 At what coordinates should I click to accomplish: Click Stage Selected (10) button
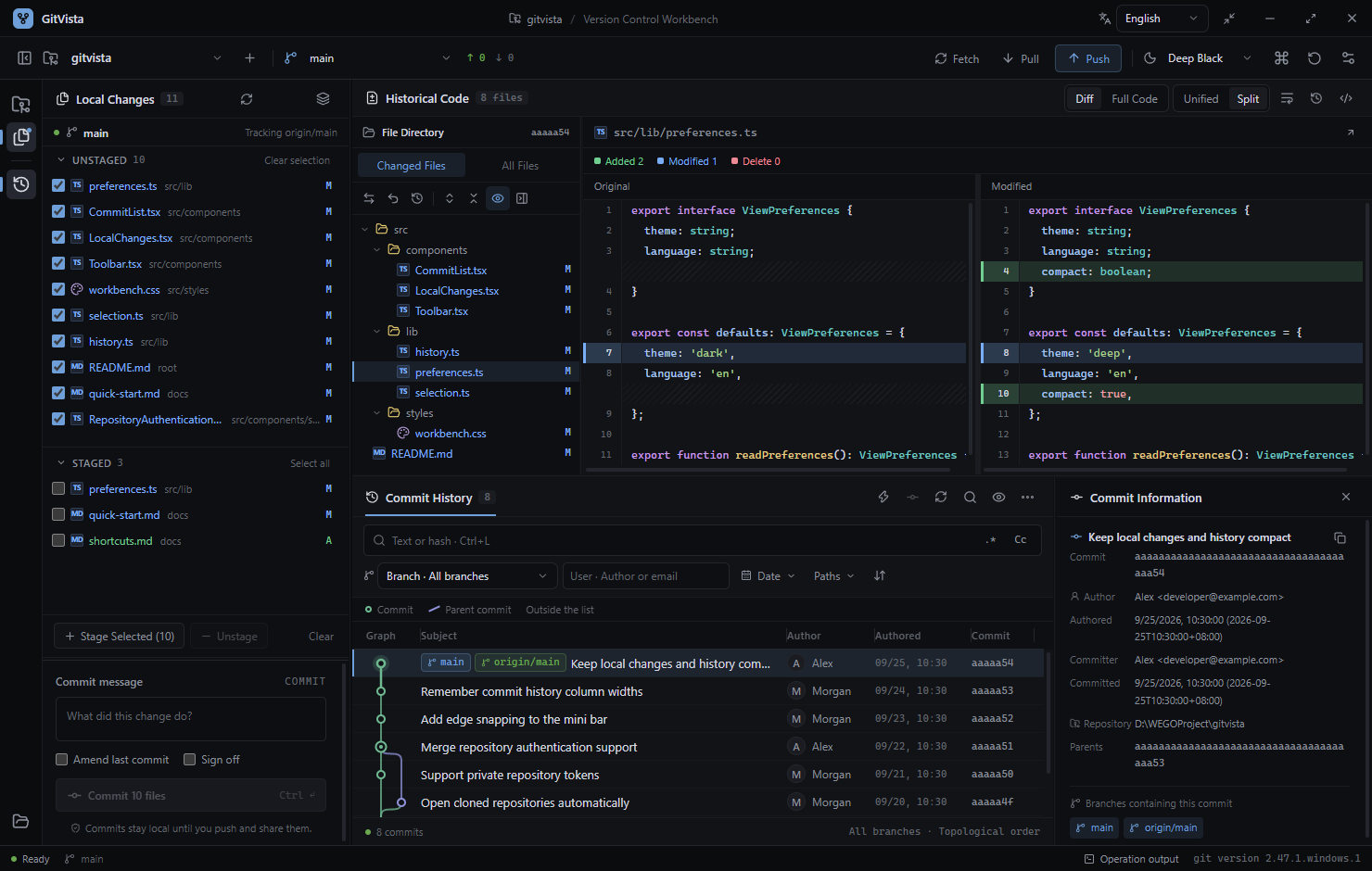[x=120, y=637]
